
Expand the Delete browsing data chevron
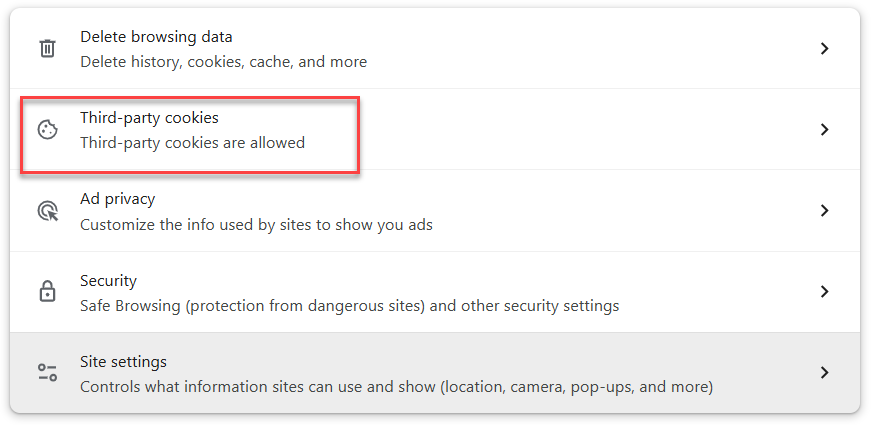(824, 49)
